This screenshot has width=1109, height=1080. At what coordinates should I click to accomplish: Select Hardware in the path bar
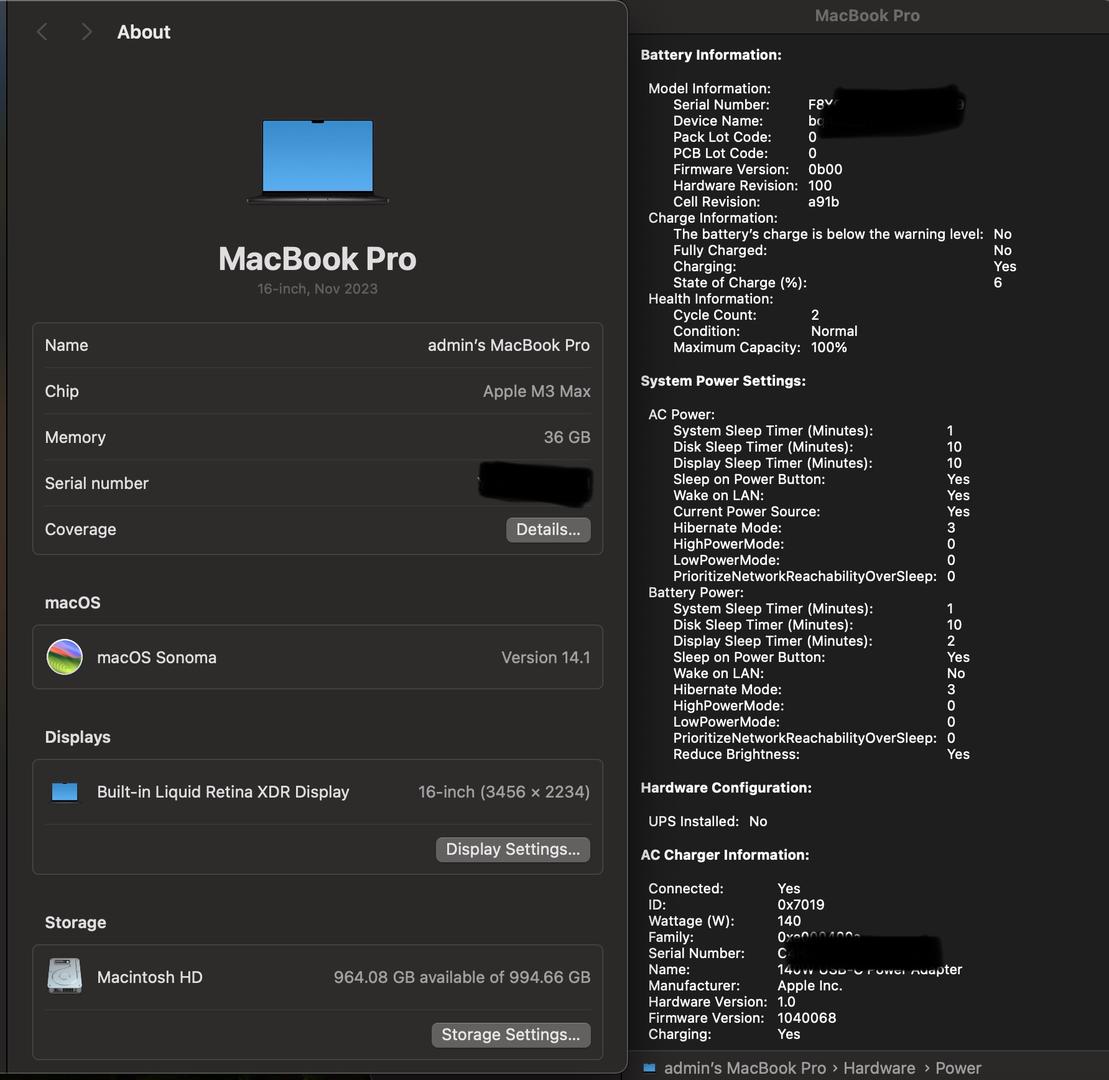click(879, 1068)
